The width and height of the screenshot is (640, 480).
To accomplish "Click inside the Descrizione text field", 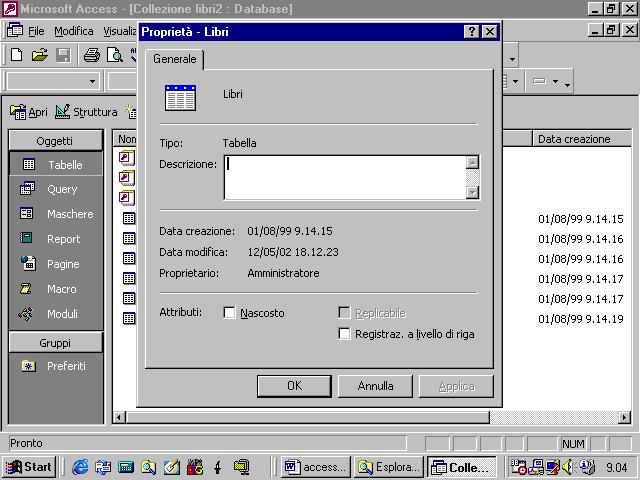I will point(345,177).
